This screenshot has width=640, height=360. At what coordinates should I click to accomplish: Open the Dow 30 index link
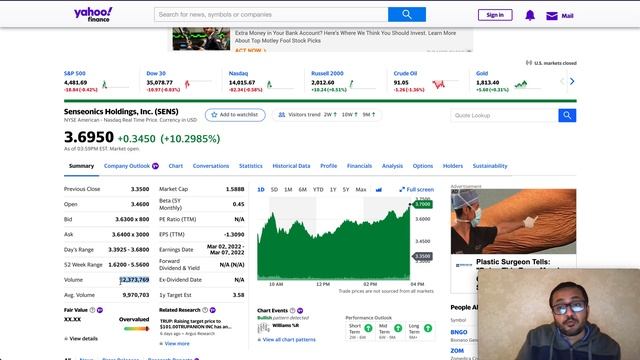click(156, 73)
